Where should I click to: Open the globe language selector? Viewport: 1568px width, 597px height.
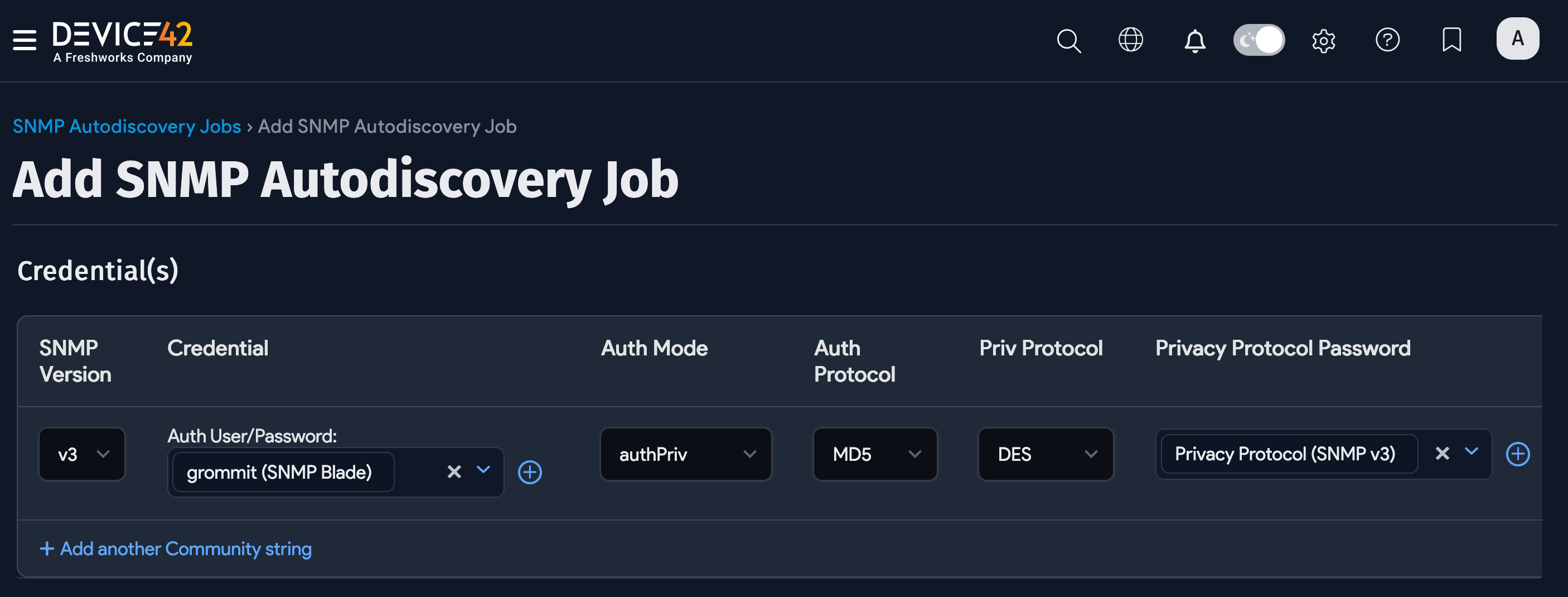click(1131, 40)
